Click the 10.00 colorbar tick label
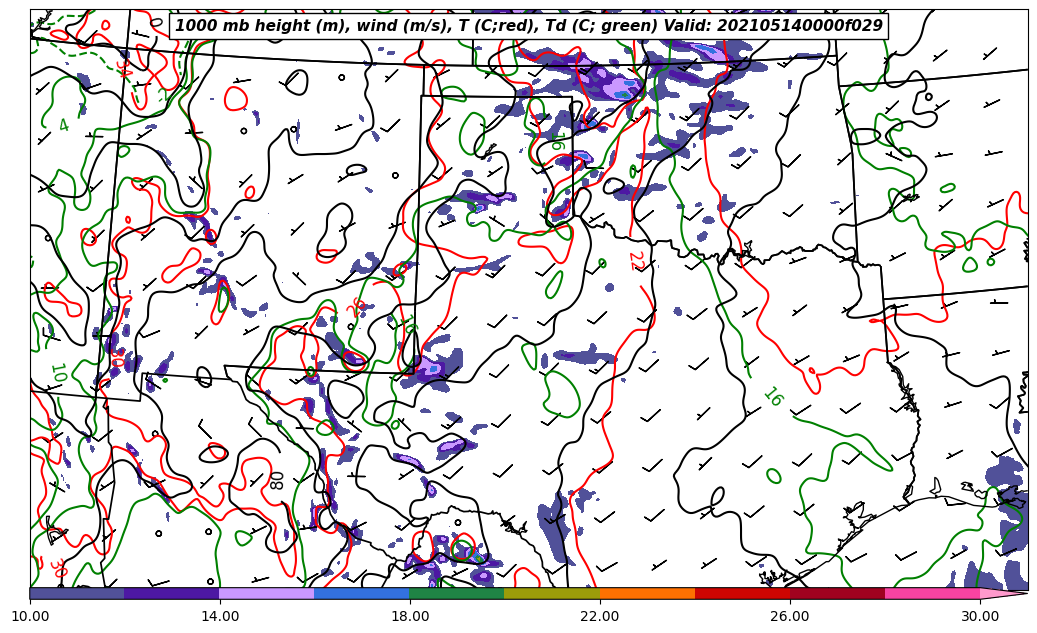This screenshot has height=633, width=1037. click(x=30, y=616)
